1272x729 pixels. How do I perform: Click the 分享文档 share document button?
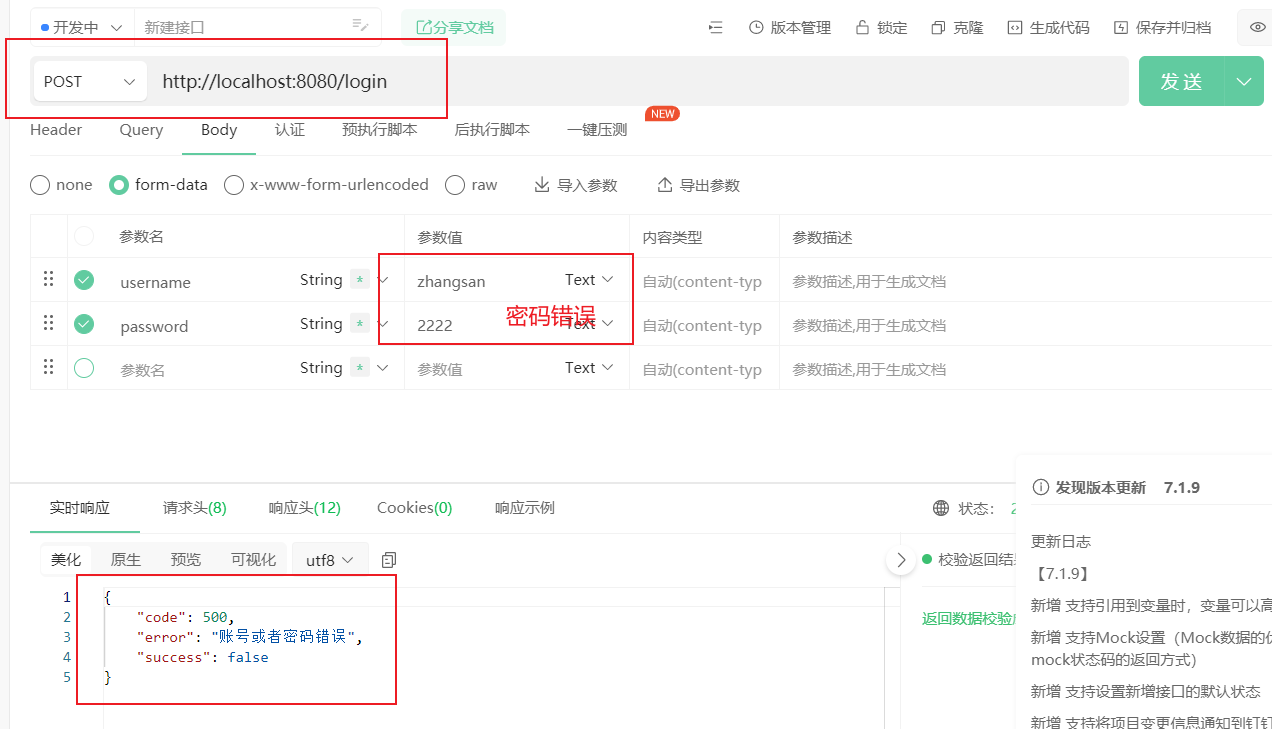point(454,28)
